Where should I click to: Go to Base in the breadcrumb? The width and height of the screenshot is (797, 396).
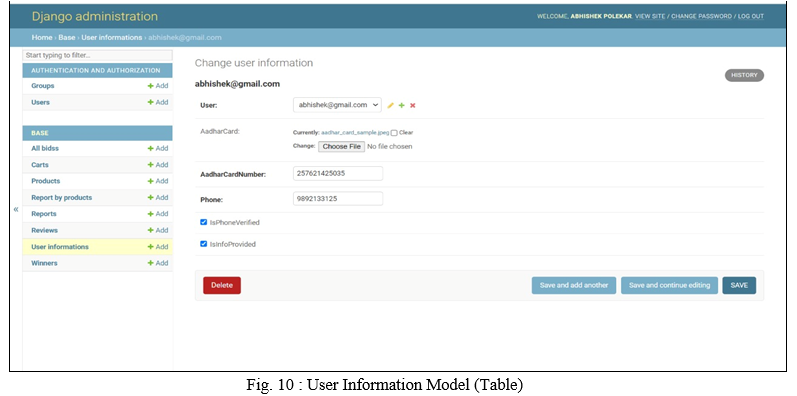point(67,38)
